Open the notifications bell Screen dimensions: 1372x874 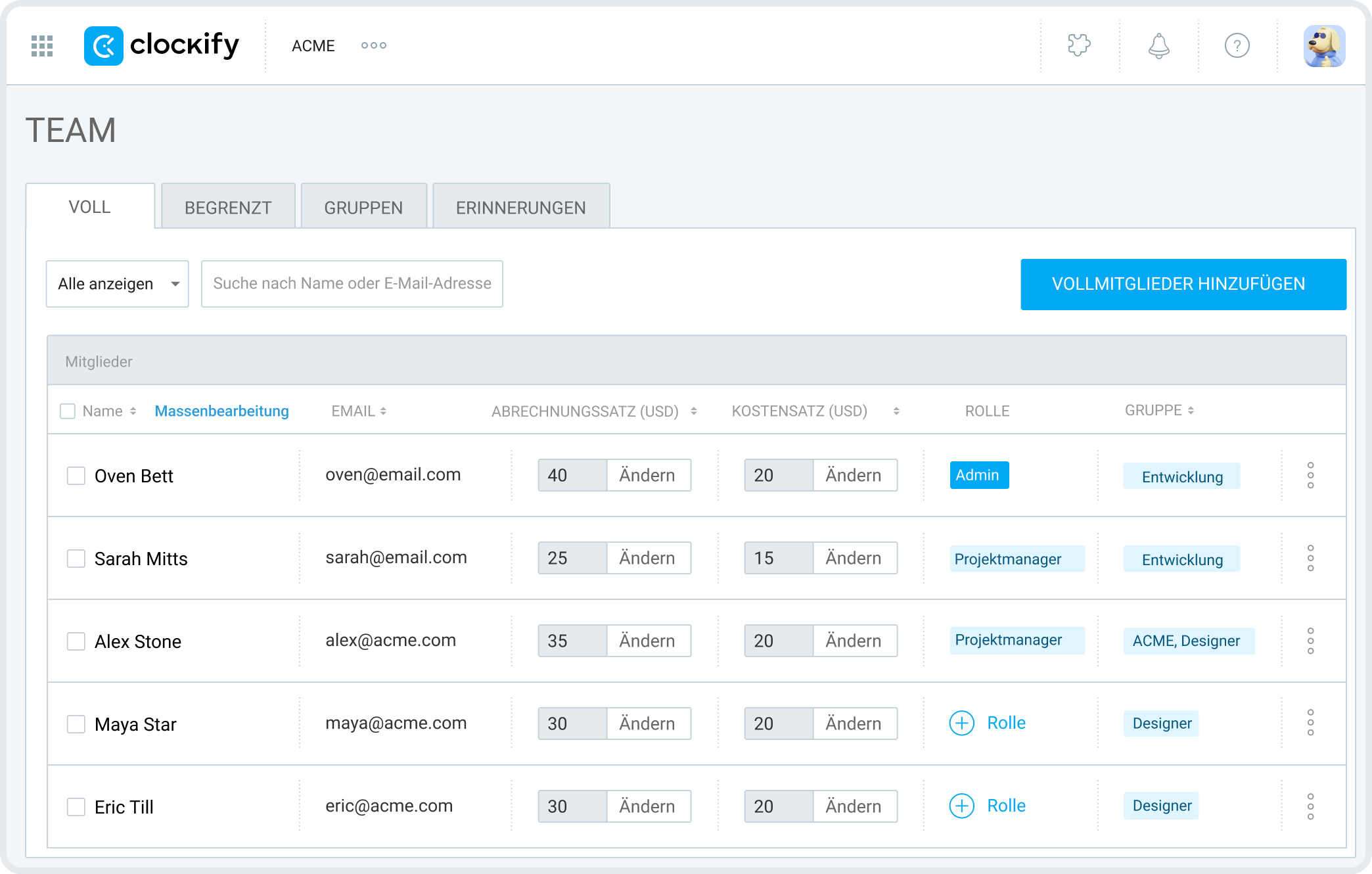[x=1158, y=45]
